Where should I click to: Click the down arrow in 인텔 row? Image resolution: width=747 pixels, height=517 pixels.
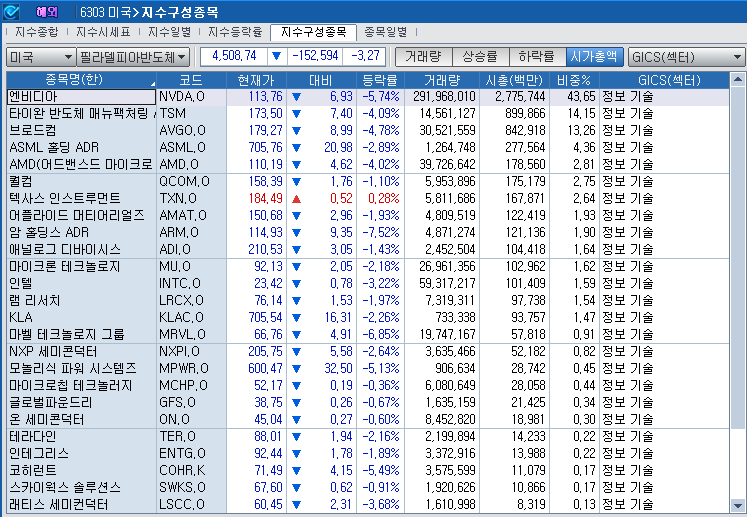point(296,284)
